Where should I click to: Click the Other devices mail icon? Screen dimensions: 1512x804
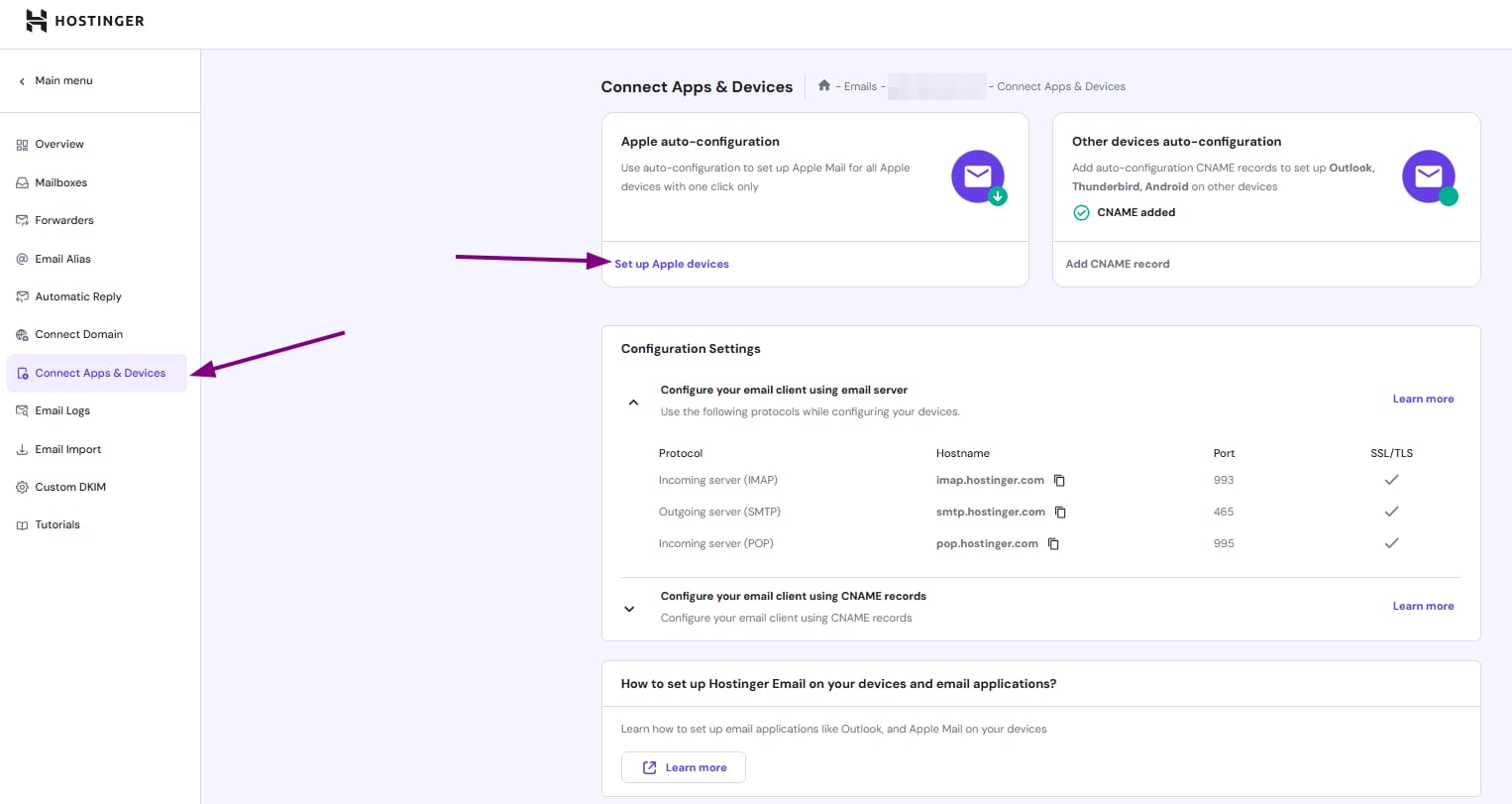click(1428, 176)
